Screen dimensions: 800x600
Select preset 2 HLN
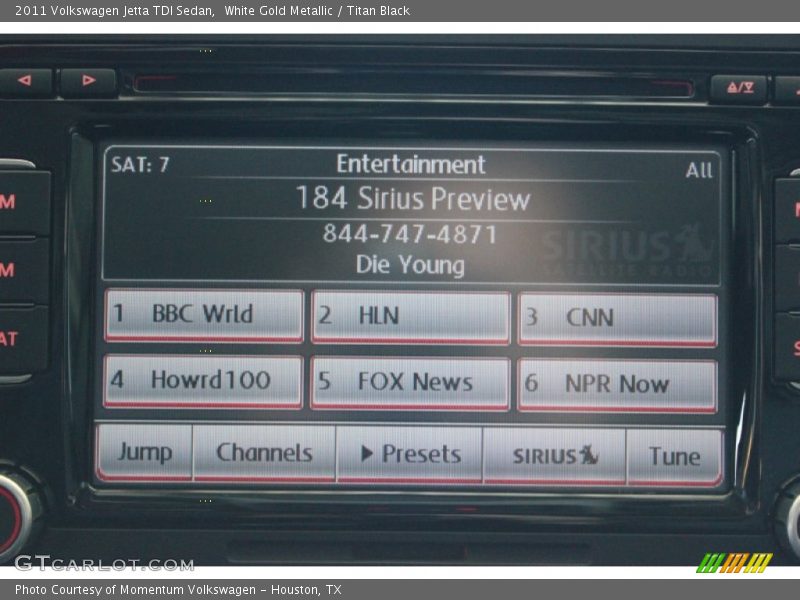[411, 317]
